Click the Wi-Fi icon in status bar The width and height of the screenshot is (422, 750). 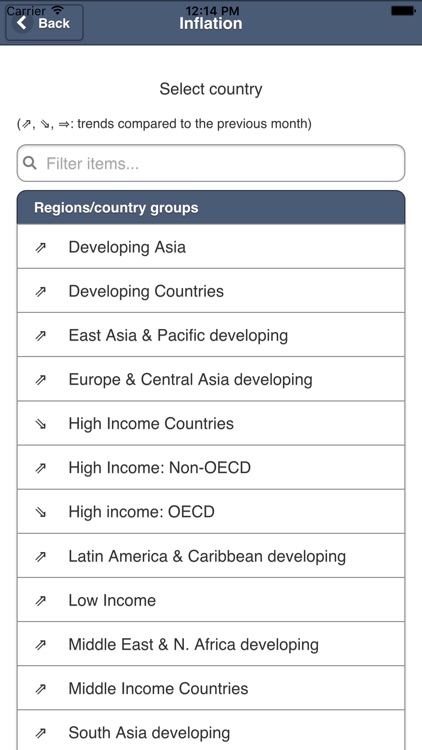coord(58,10)
